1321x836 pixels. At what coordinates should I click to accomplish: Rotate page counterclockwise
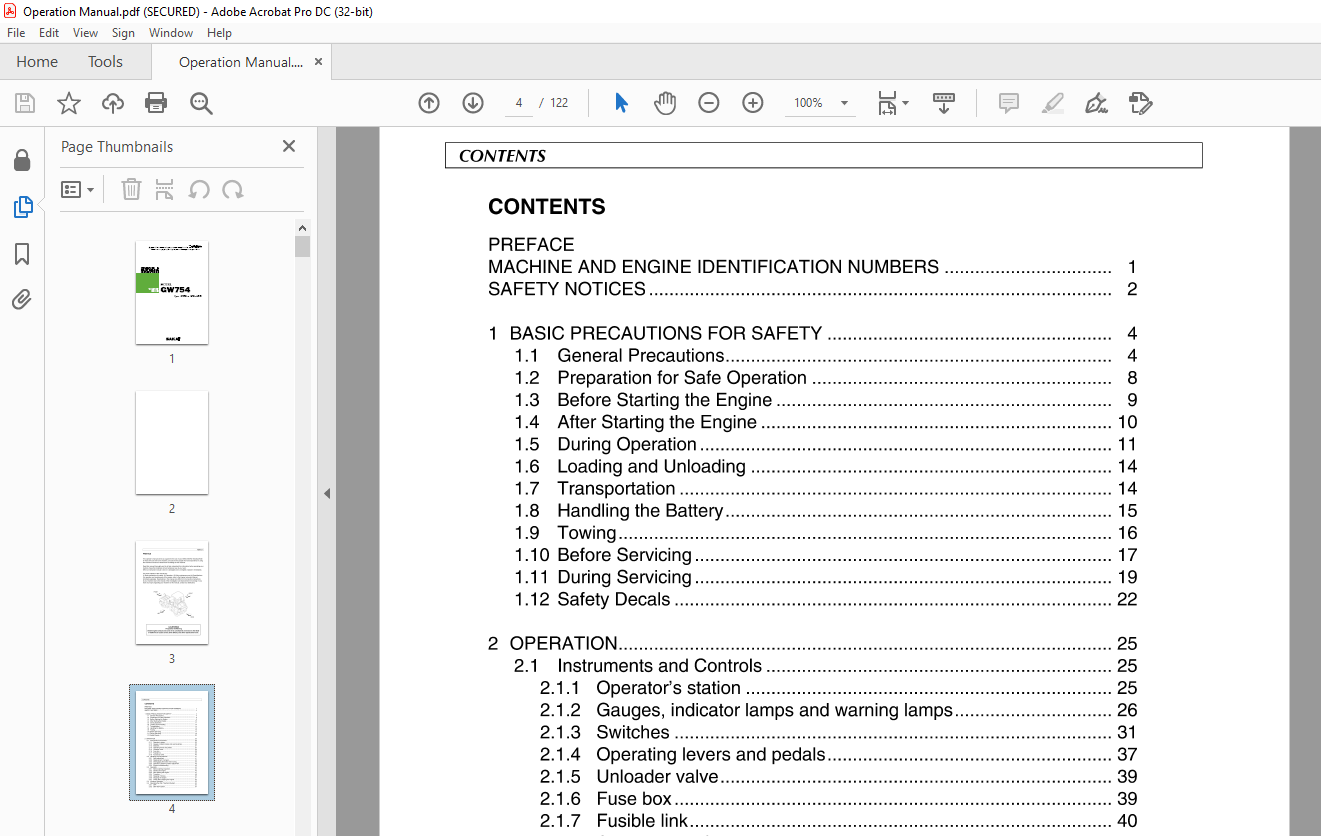(199, 189)
